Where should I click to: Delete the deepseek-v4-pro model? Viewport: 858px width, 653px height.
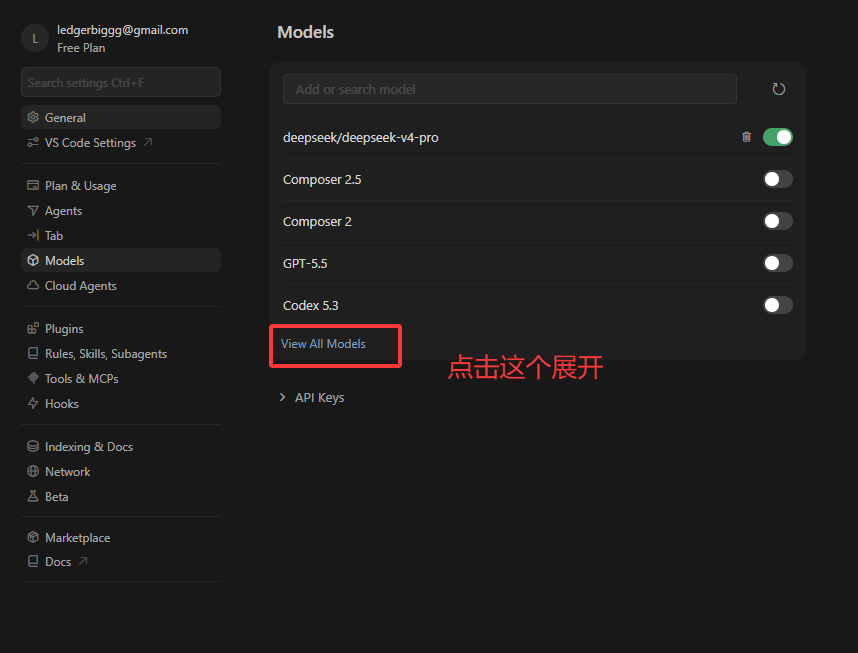(x=746, y=137)
